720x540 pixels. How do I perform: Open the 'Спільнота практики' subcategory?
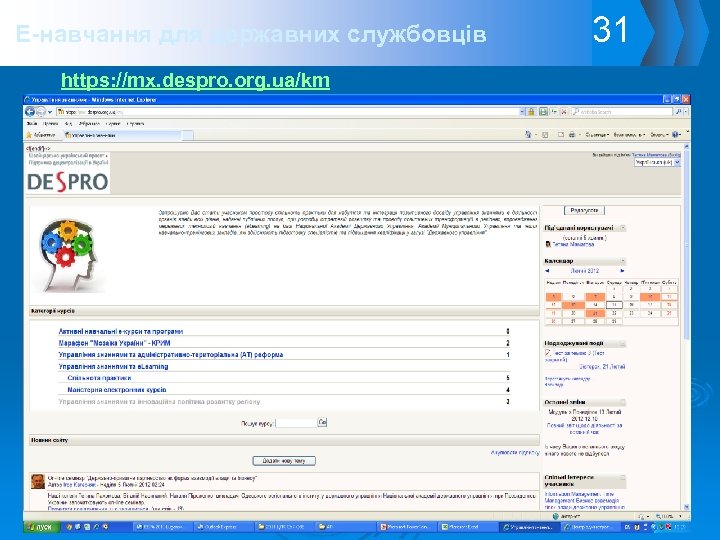[x=99, y=378]
